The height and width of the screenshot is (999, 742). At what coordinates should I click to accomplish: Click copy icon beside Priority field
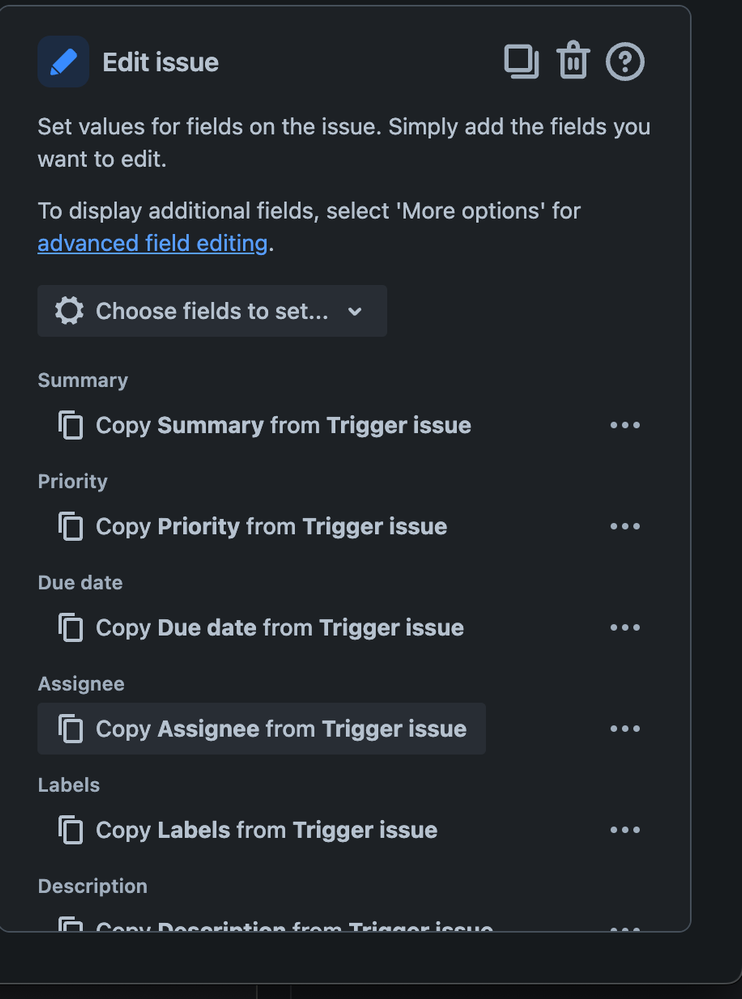(71, 526)
